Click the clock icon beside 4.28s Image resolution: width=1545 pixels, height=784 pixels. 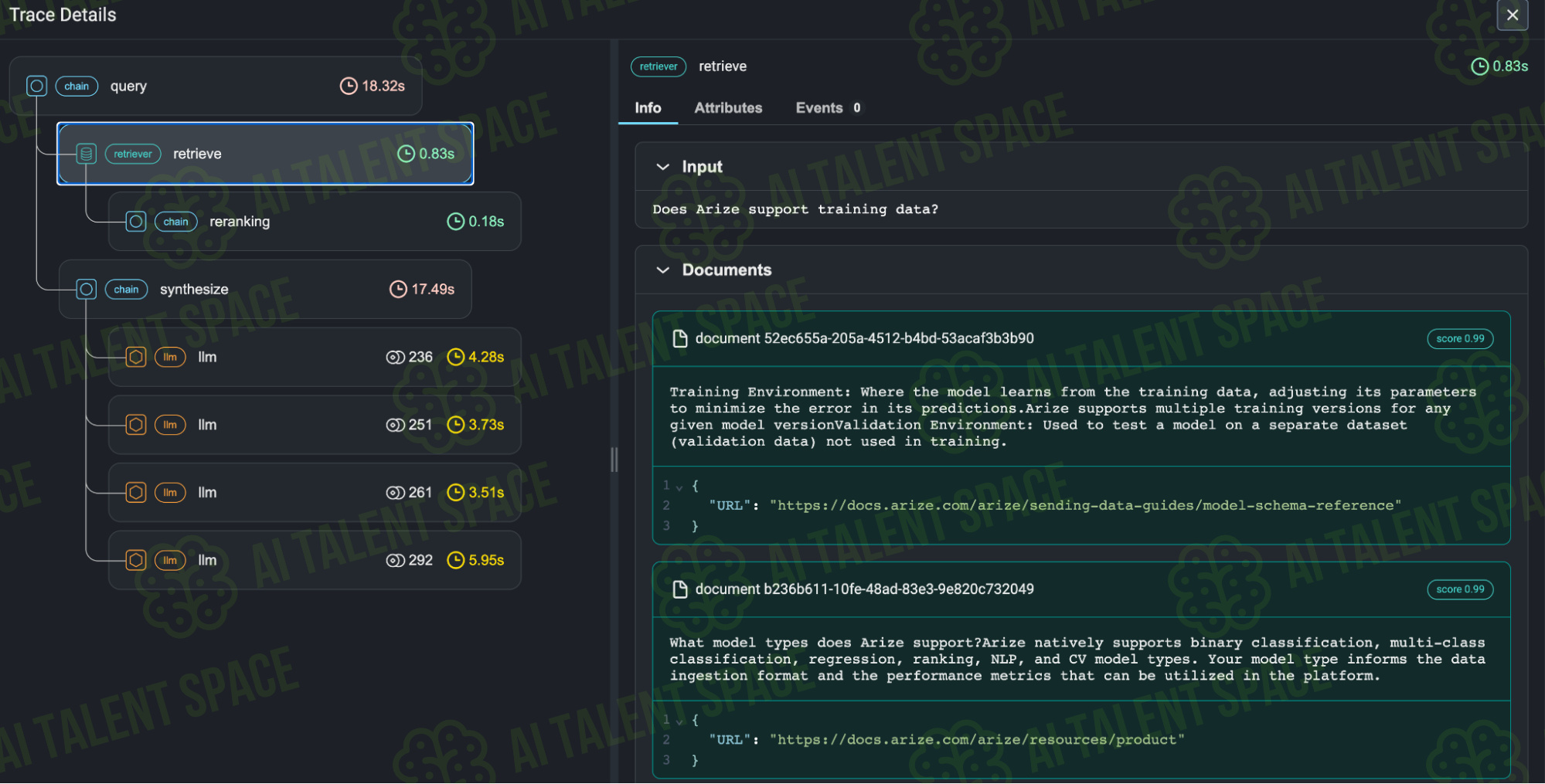pos(456,357)
